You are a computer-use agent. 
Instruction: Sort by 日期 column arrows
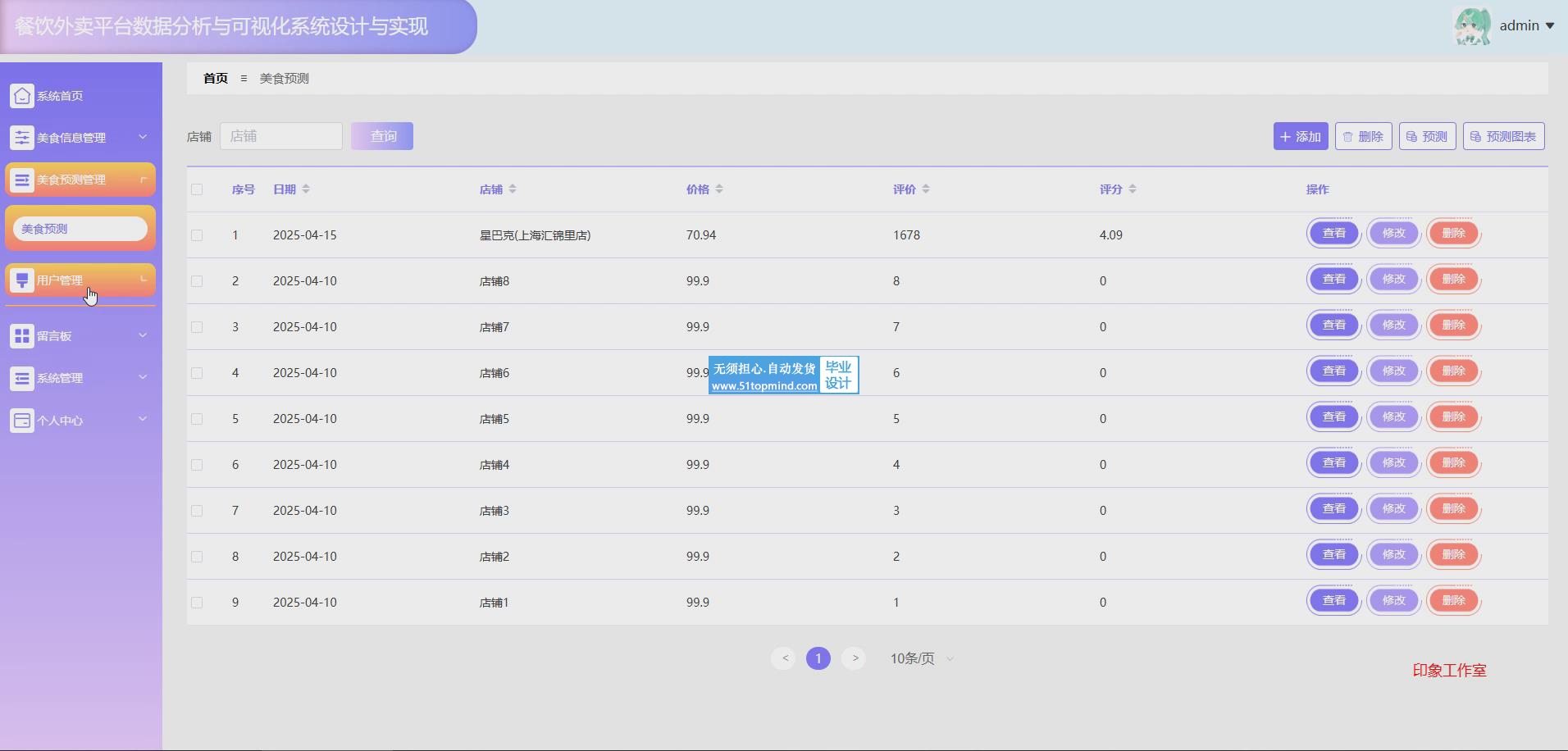(306, 189)
